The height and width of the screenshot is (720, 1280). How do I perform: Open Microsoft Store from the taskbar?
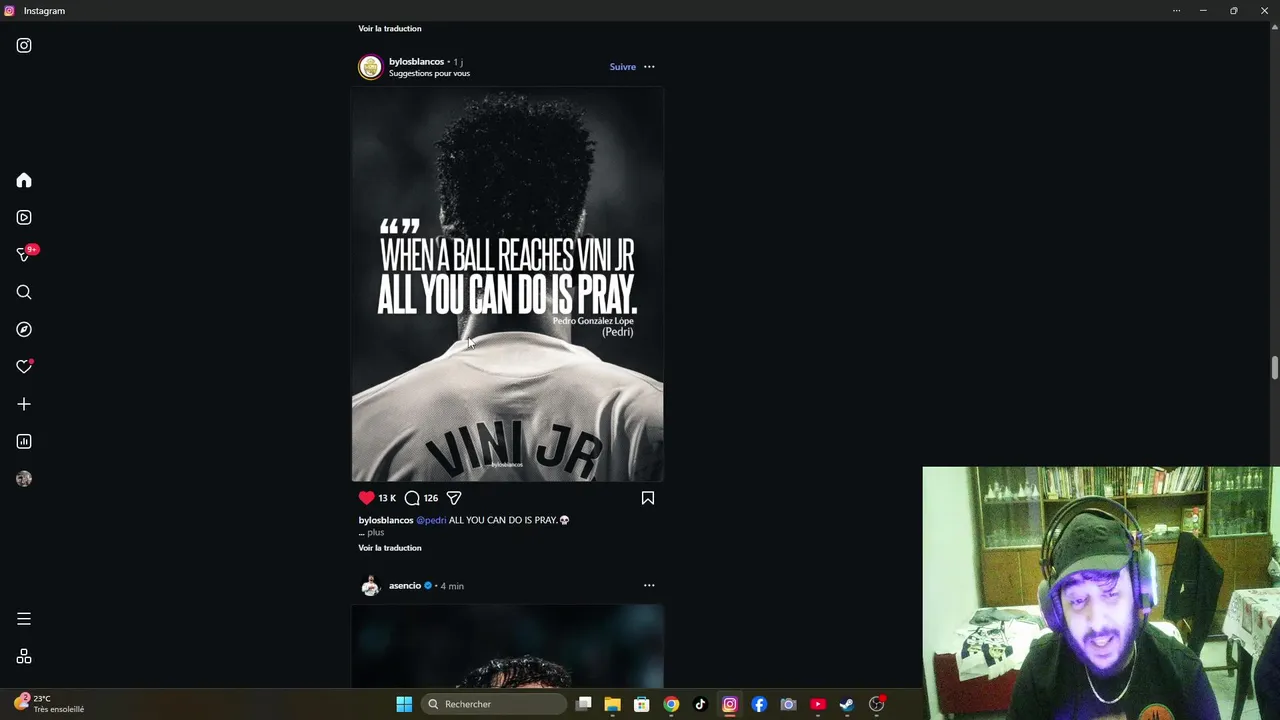click(x=642, y=704)
